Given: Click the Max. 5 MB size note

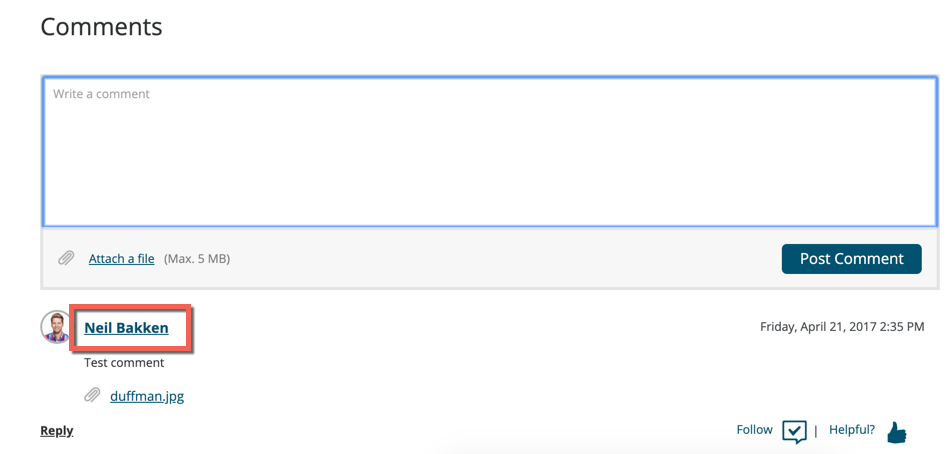Looking at the screenshot, I should click(197, 259).
